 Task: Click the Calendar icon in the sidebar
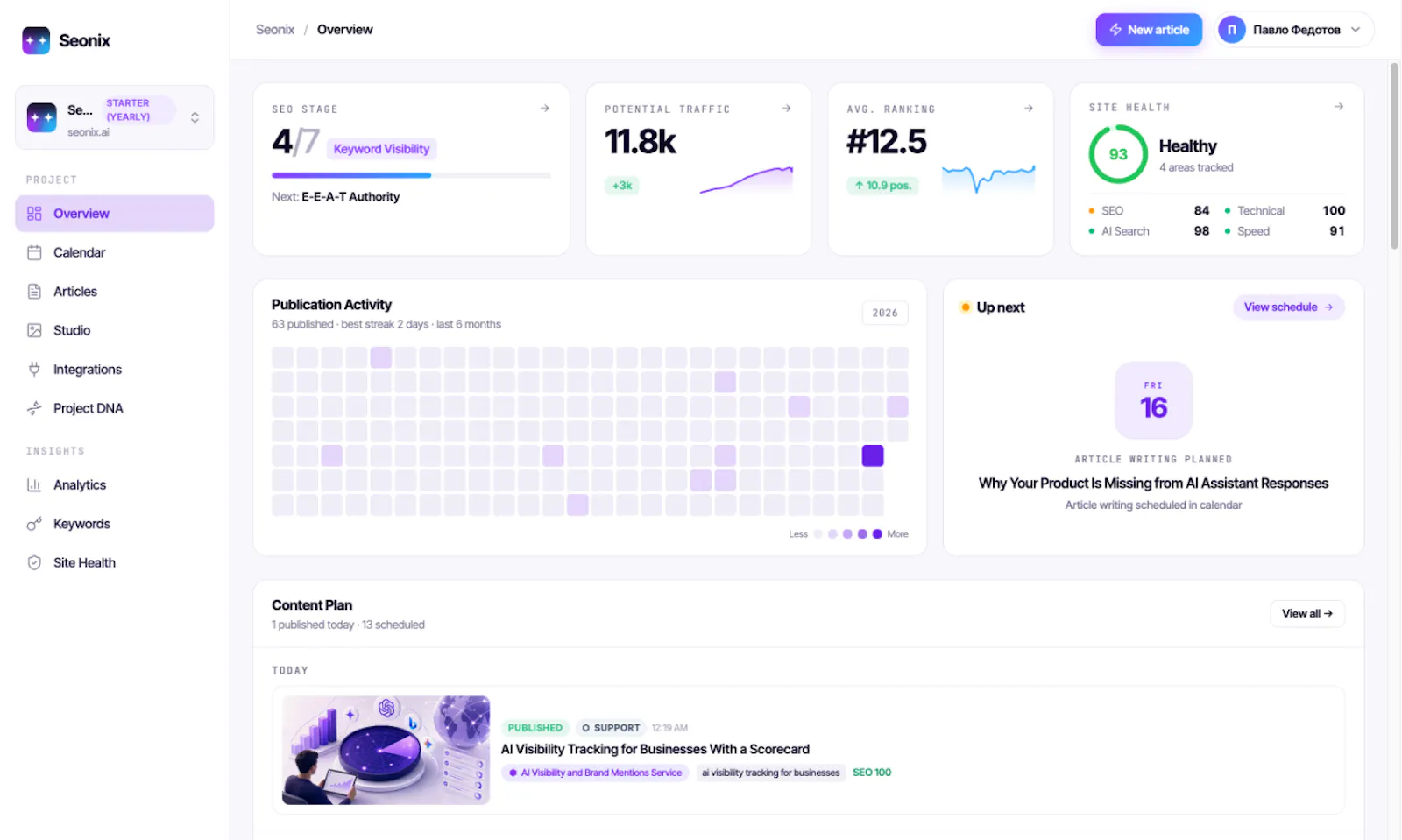(x=34, y=252)
